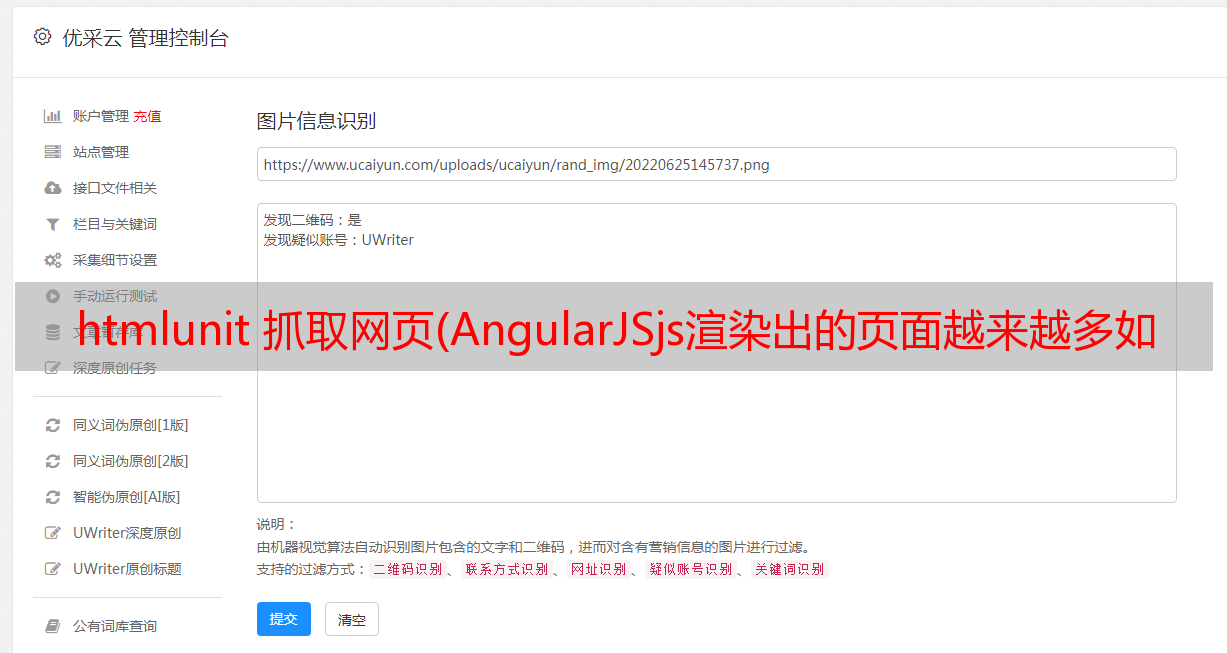Open the book icon for 公有词库查询
Image resolution: width=1227 pixels, height=653 pixels.
[x=53, y=626]
